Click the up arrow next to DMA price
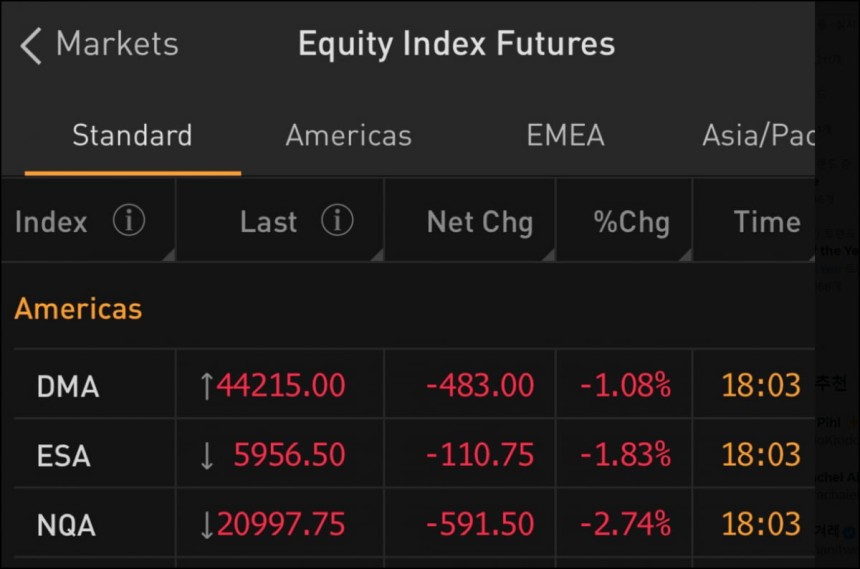This screenshot has height=569, width=860. pyautogui.click(x=206, y=386)
